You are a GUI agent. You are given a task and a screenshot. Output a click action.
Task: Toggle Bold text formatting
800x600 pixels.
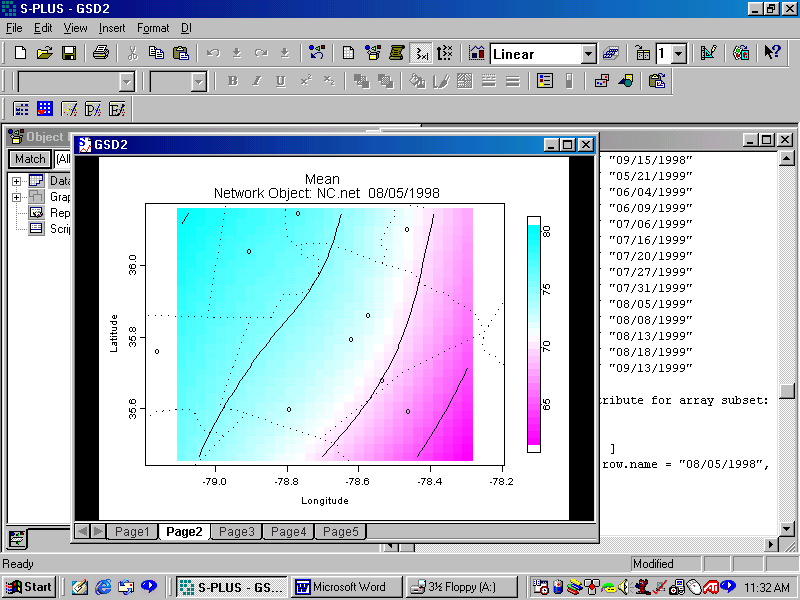(x=232, y=82)
